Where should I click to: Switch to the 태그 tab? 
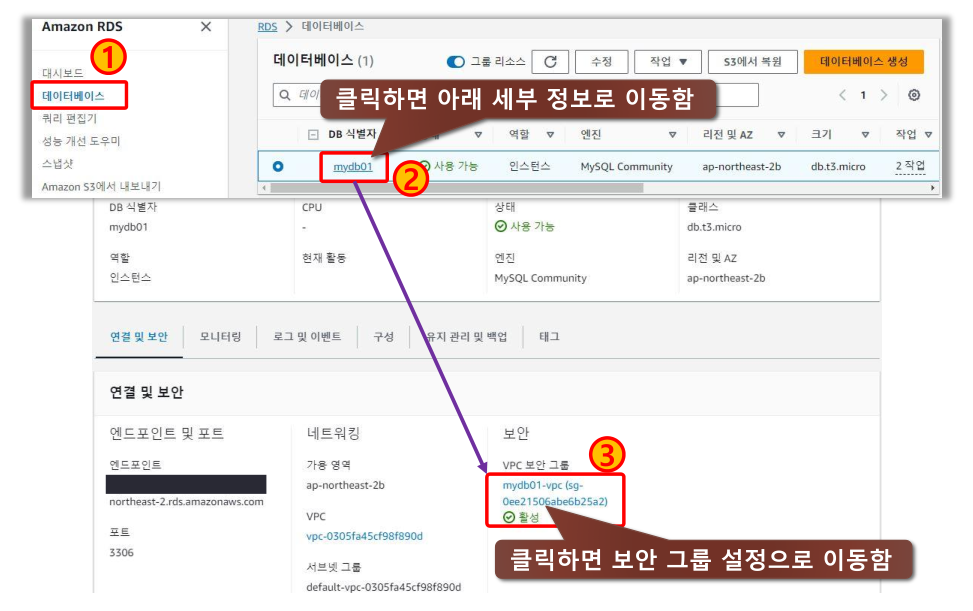coord(549,337)
